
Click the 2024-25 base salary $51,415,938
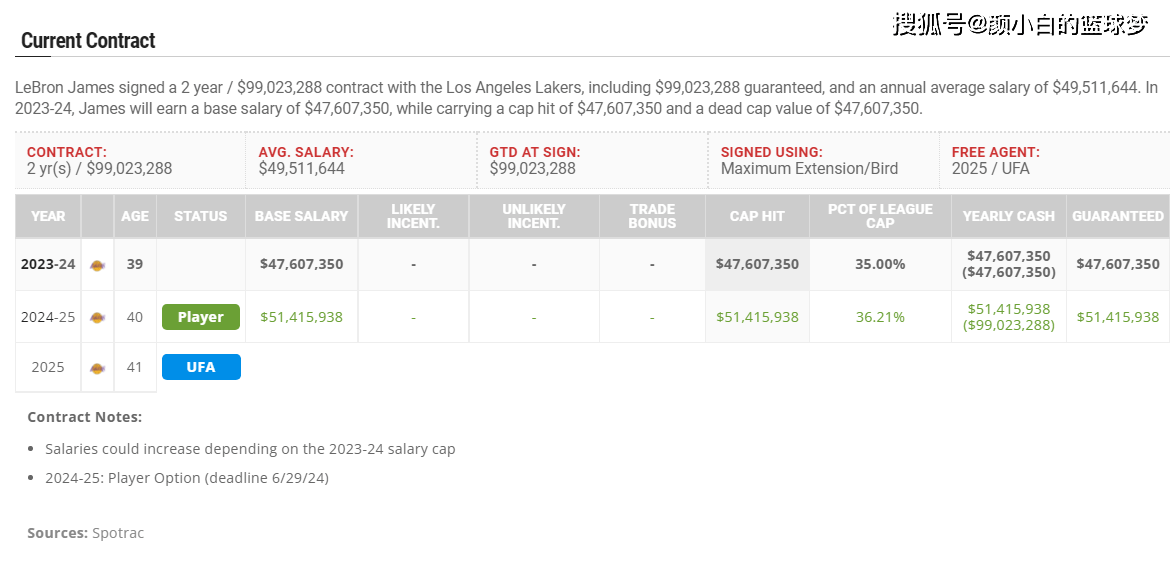301,317
